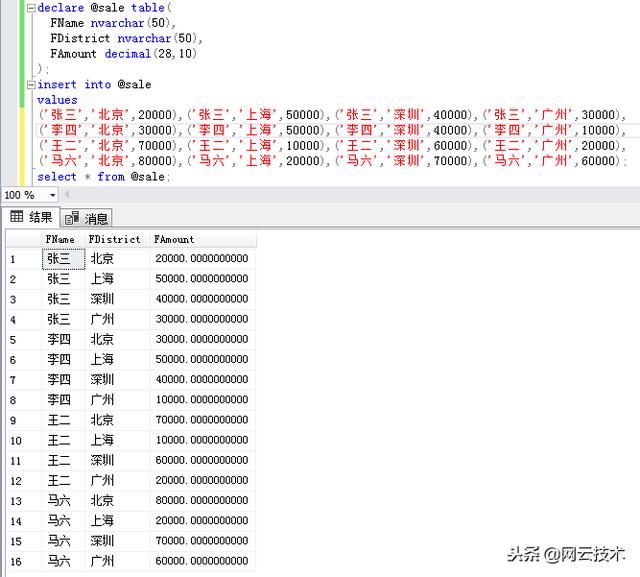The width and height of the screenshot is (640, 577).
Task: Click the 'values' keyword in the editor
Action: [x=57, y=100]
